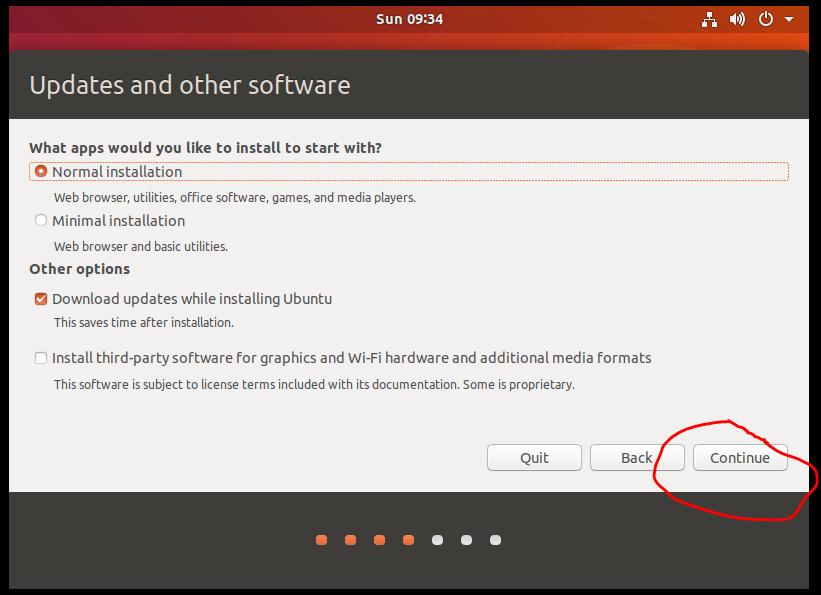Click the power icon in top bar

point(765,19)
